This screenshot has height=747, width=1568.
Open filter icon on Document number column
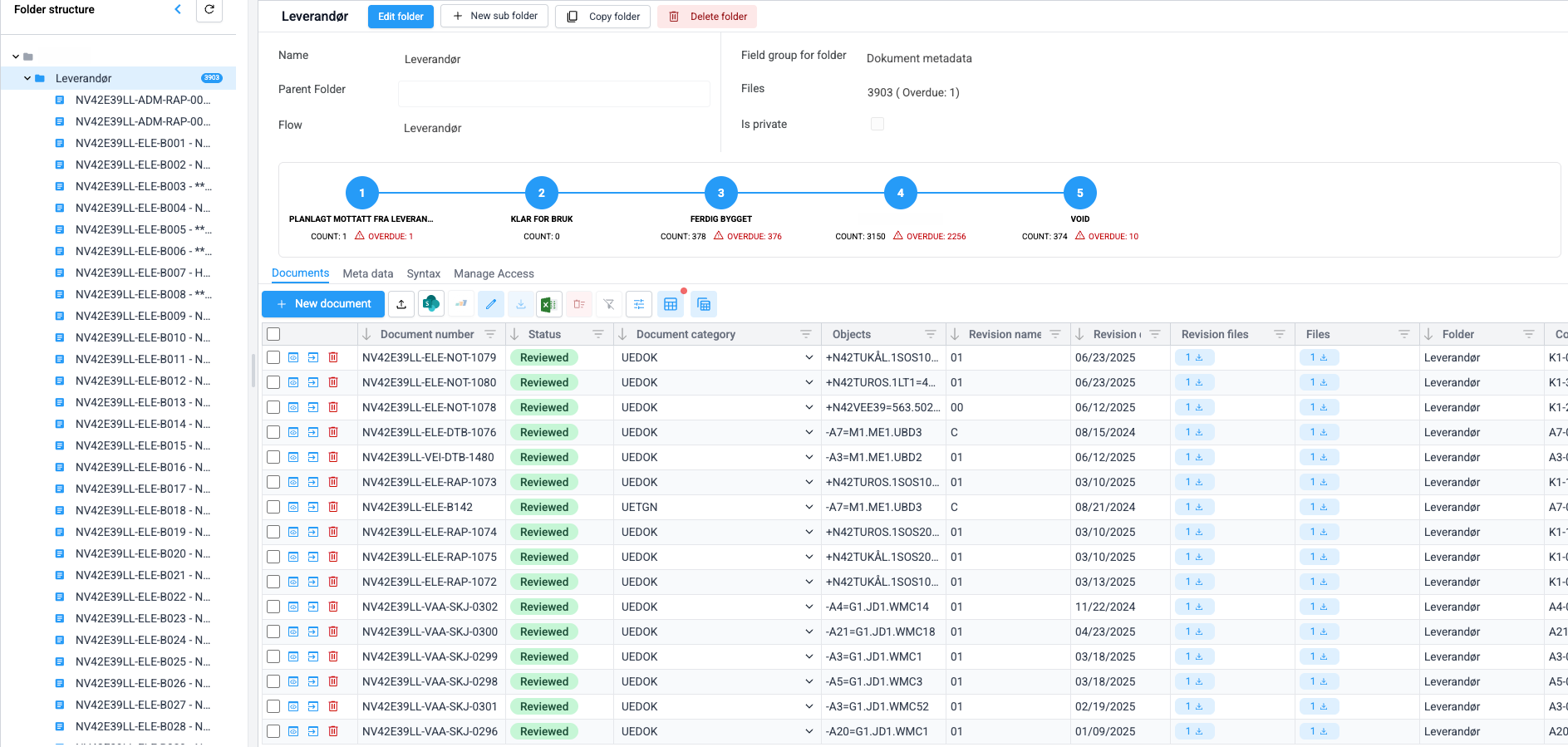[490, 334]
